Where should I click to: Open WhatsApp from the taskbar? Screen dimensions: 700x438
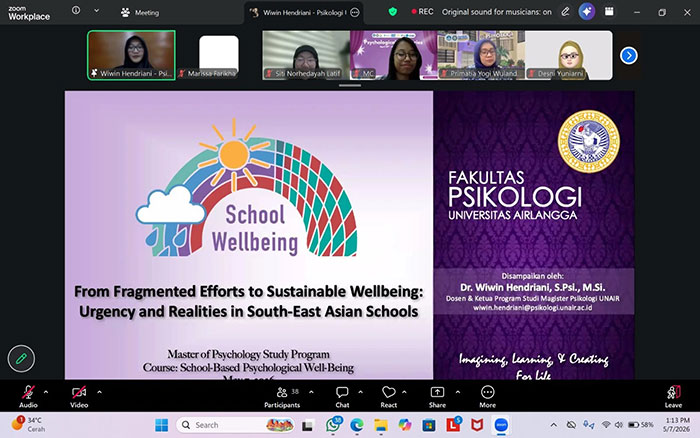333,425
